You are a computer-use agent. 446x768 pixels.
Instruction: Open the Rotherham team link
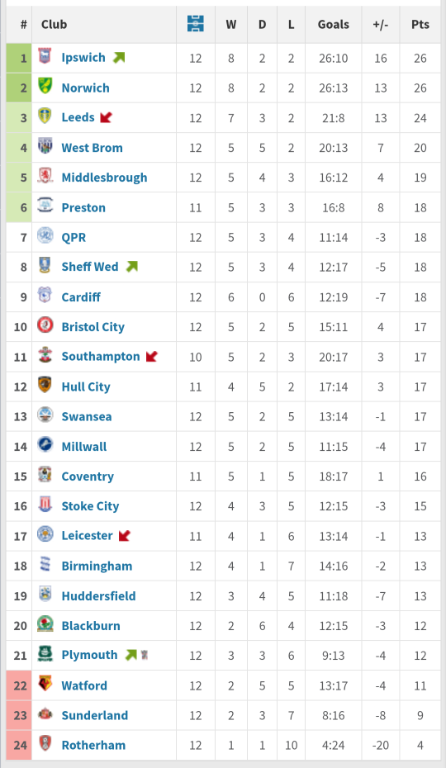(94, 745)
